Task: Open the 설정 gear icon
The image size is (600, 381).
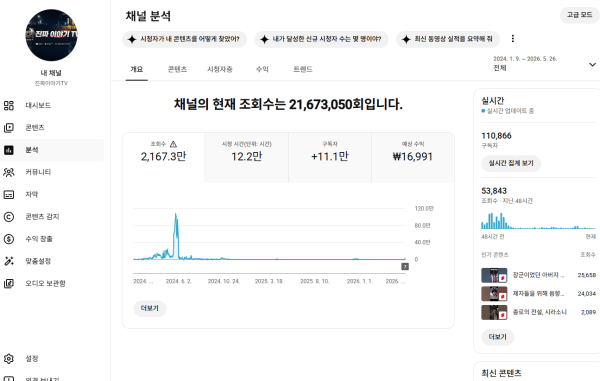Action: 9,359
